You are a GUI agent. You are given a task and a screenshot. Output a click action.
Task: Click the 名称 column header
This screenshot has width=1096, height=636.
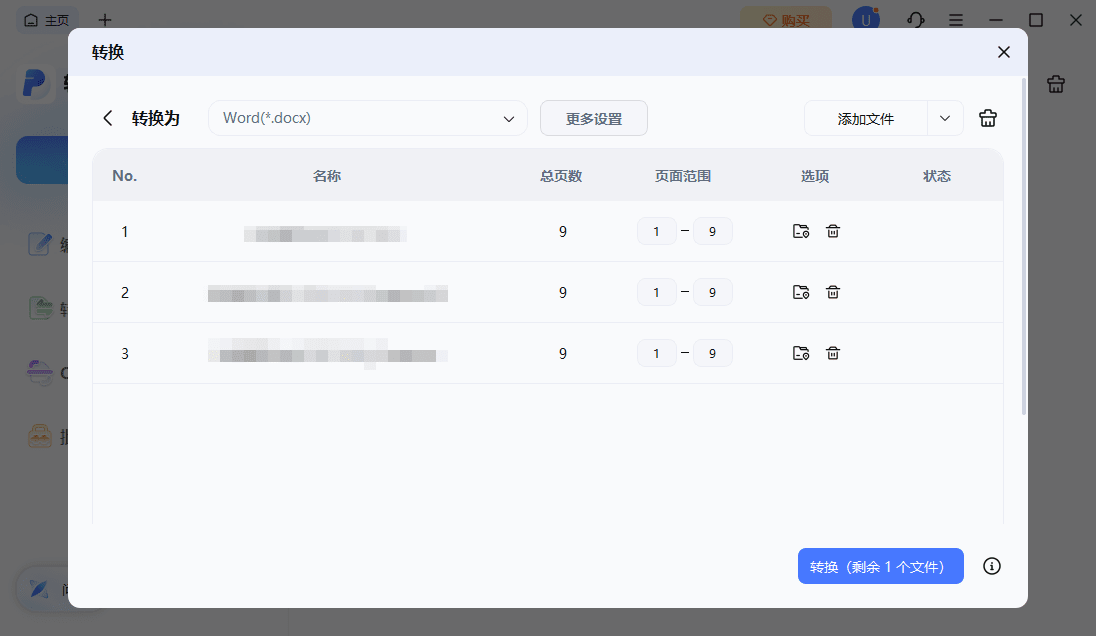(x=326, y=176)
